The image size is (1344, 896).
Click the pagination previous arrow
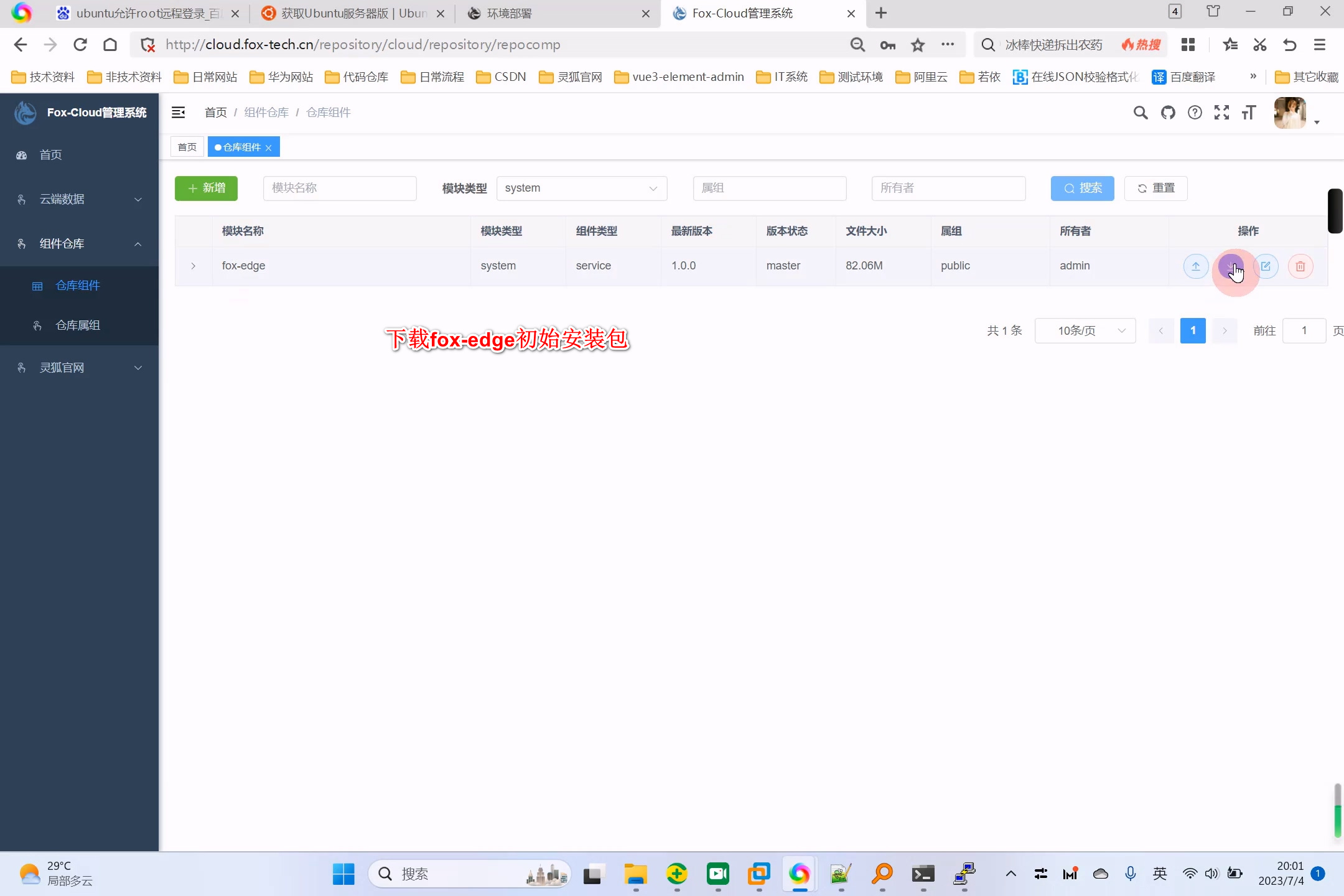coord(1161,331)
